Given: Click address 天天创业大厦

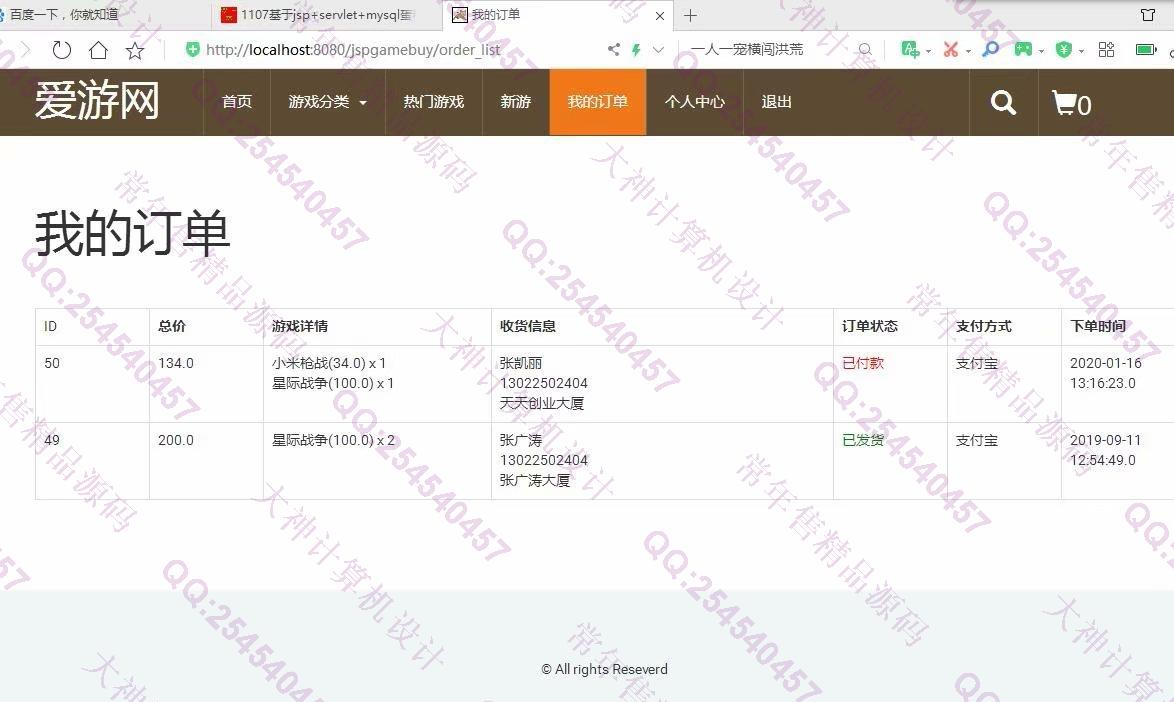Looking at the screenshot, I should (541, 403).
